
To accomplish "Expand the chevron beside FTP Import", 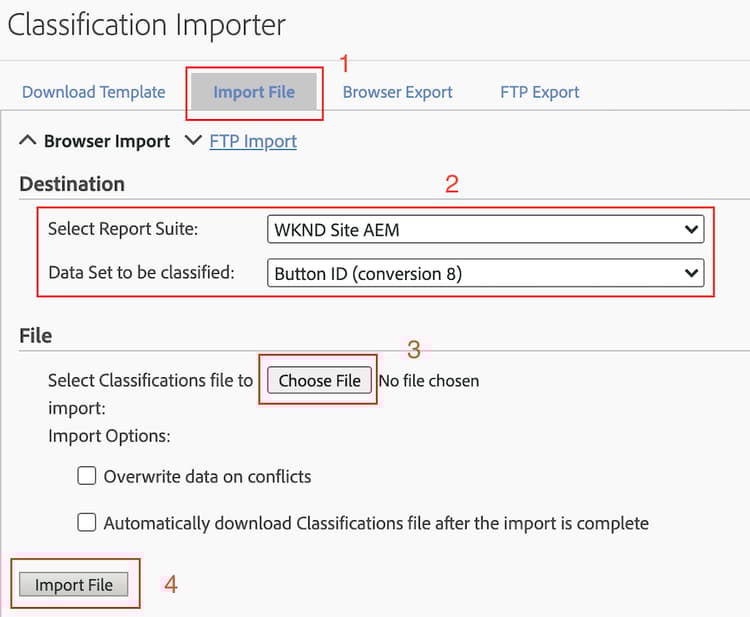I will pyautogui.click(x=193, y=141).
